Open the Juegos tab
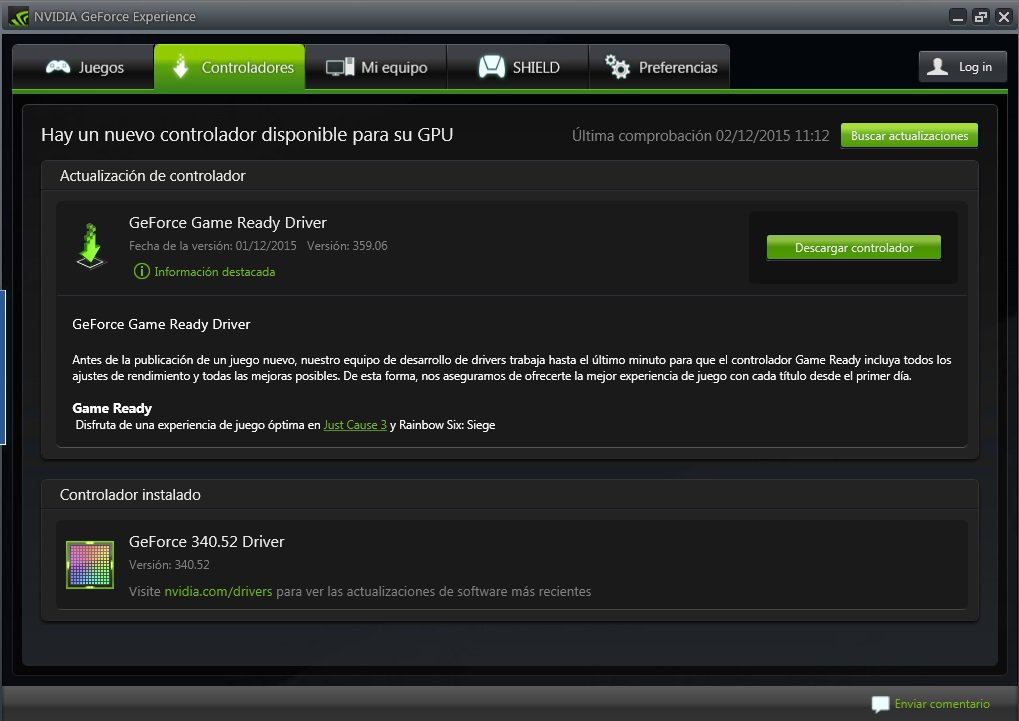1019x721 pixels. (x=83, y=67)
